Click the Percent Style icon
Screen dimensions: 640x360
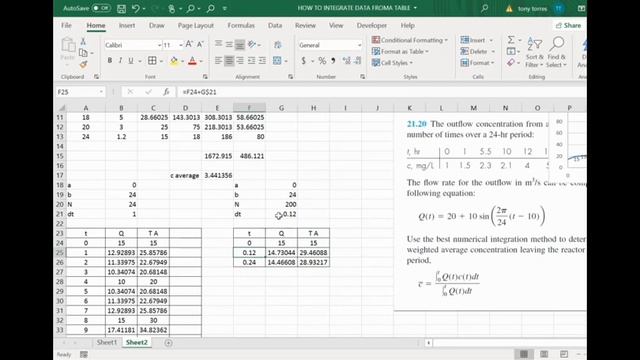coord(322,61)
